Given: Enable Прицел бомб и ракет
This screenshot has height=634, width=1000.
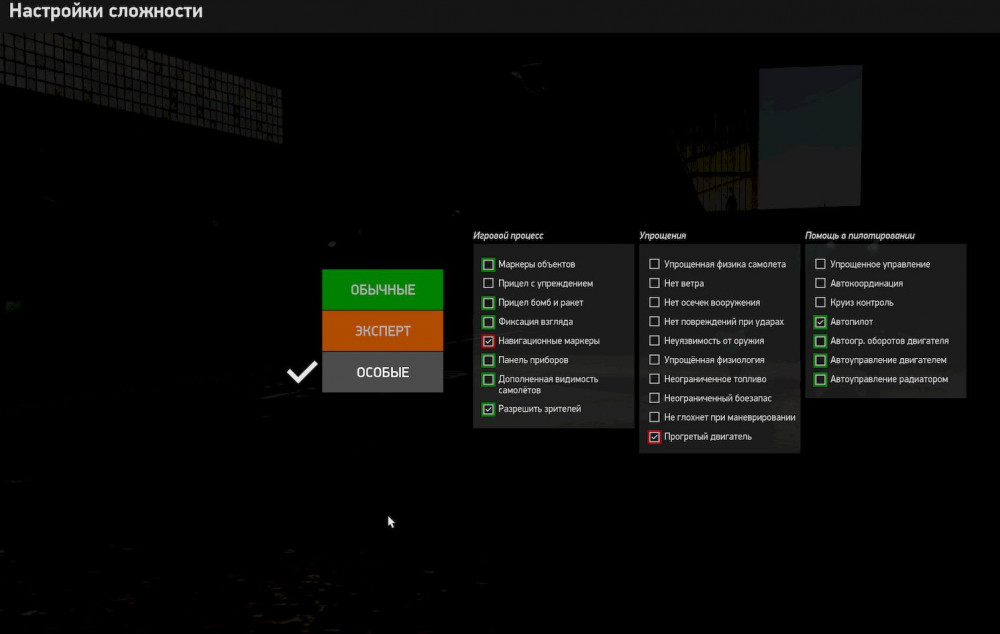Looking at the screenshot, I should [488, 302].
